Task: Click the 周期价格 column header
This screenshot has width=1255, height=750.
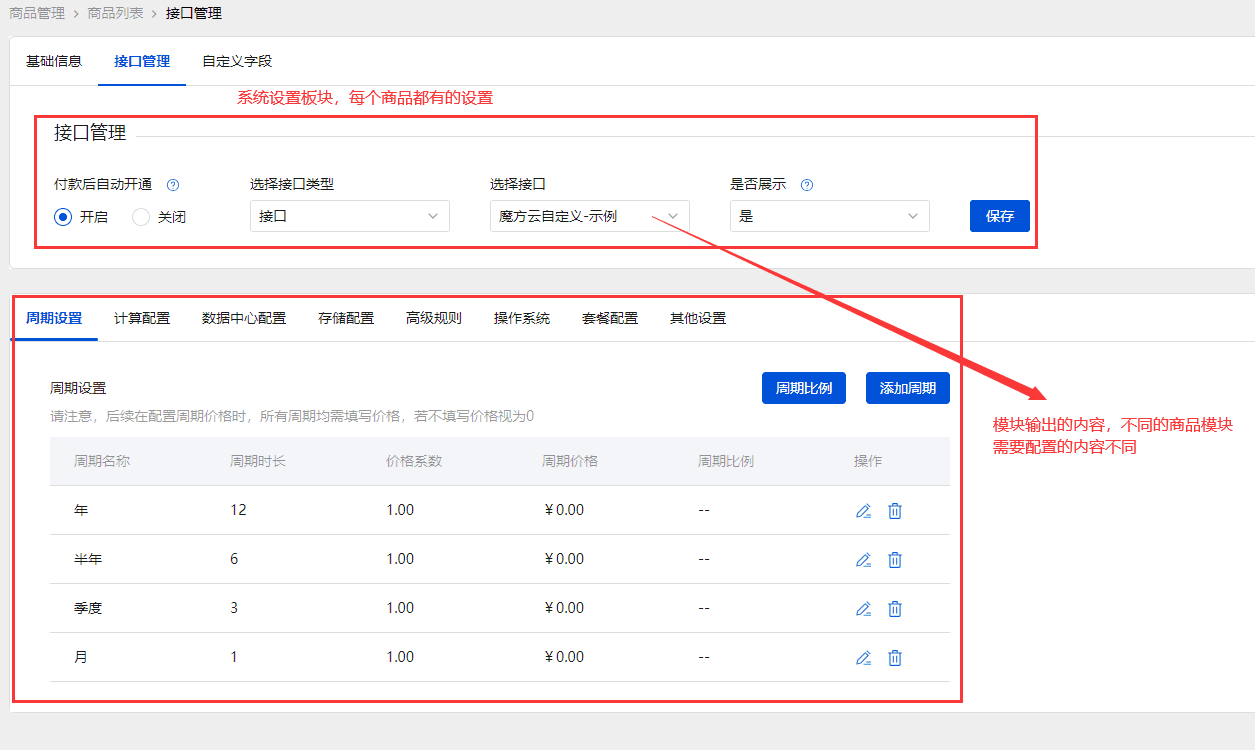Action: click(x=570, y=461)
